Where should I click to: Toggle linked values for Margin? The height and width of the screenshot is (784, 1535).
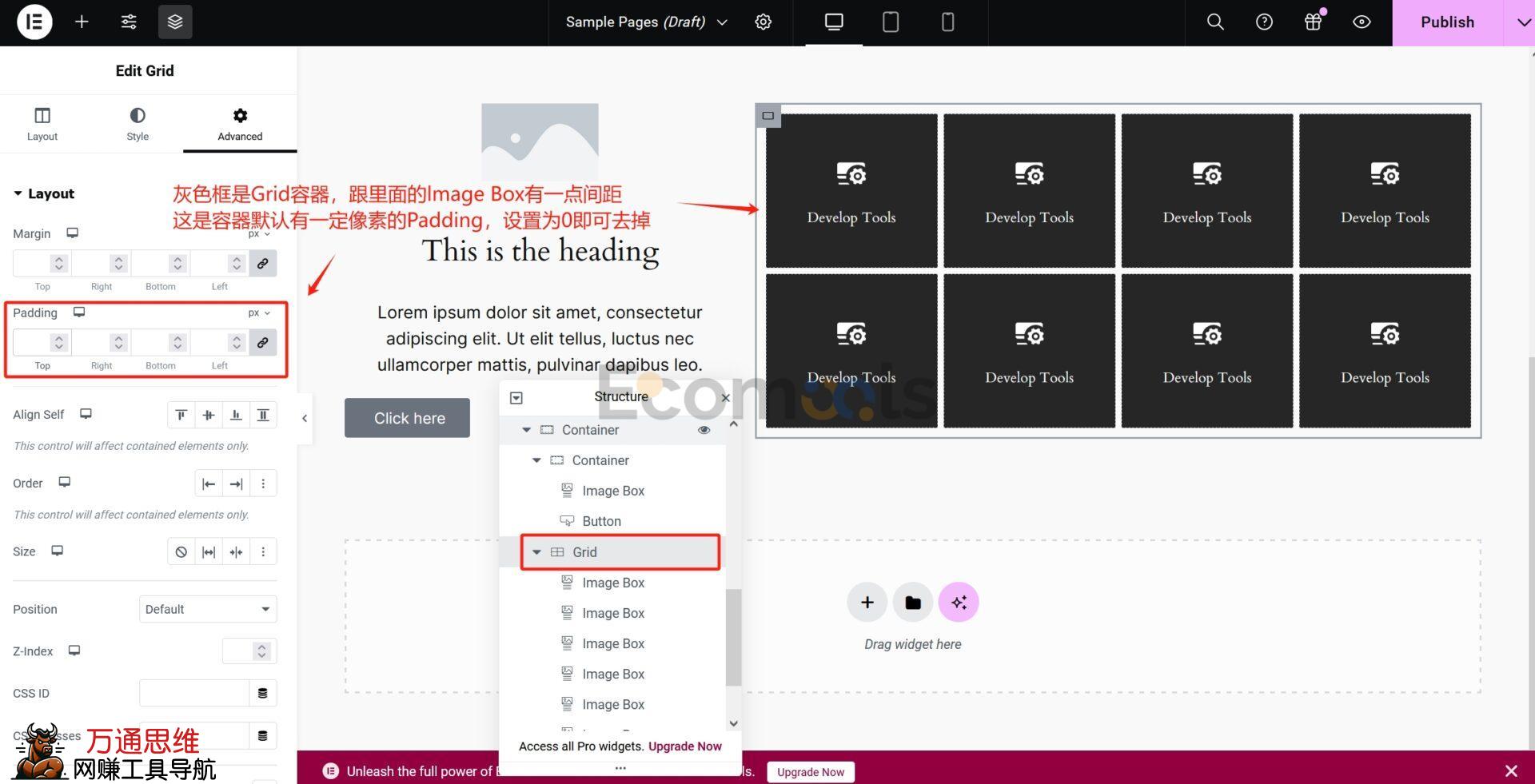(262, 264)
